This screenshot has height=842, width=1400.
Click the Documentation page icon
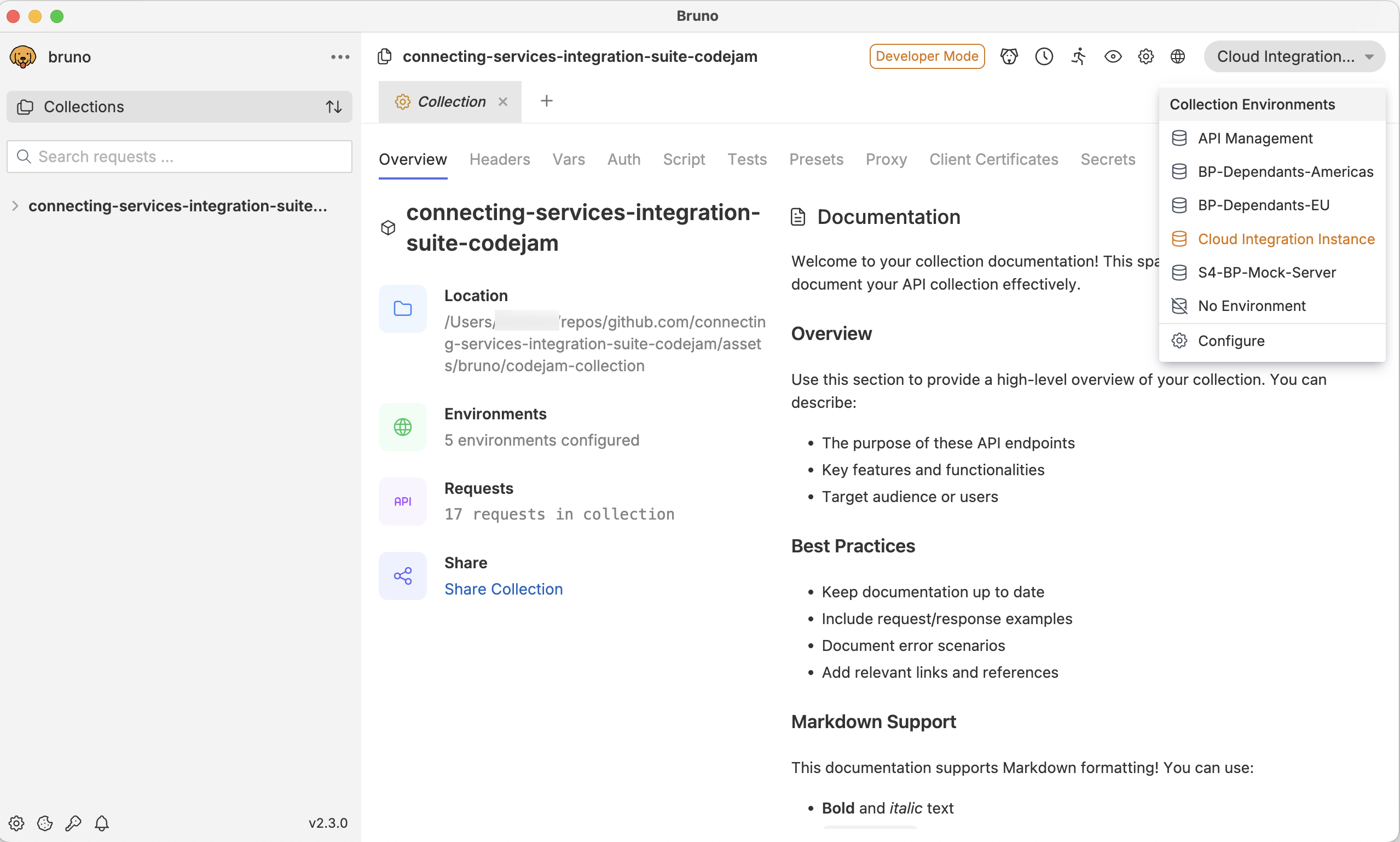(x=799, y=217)
